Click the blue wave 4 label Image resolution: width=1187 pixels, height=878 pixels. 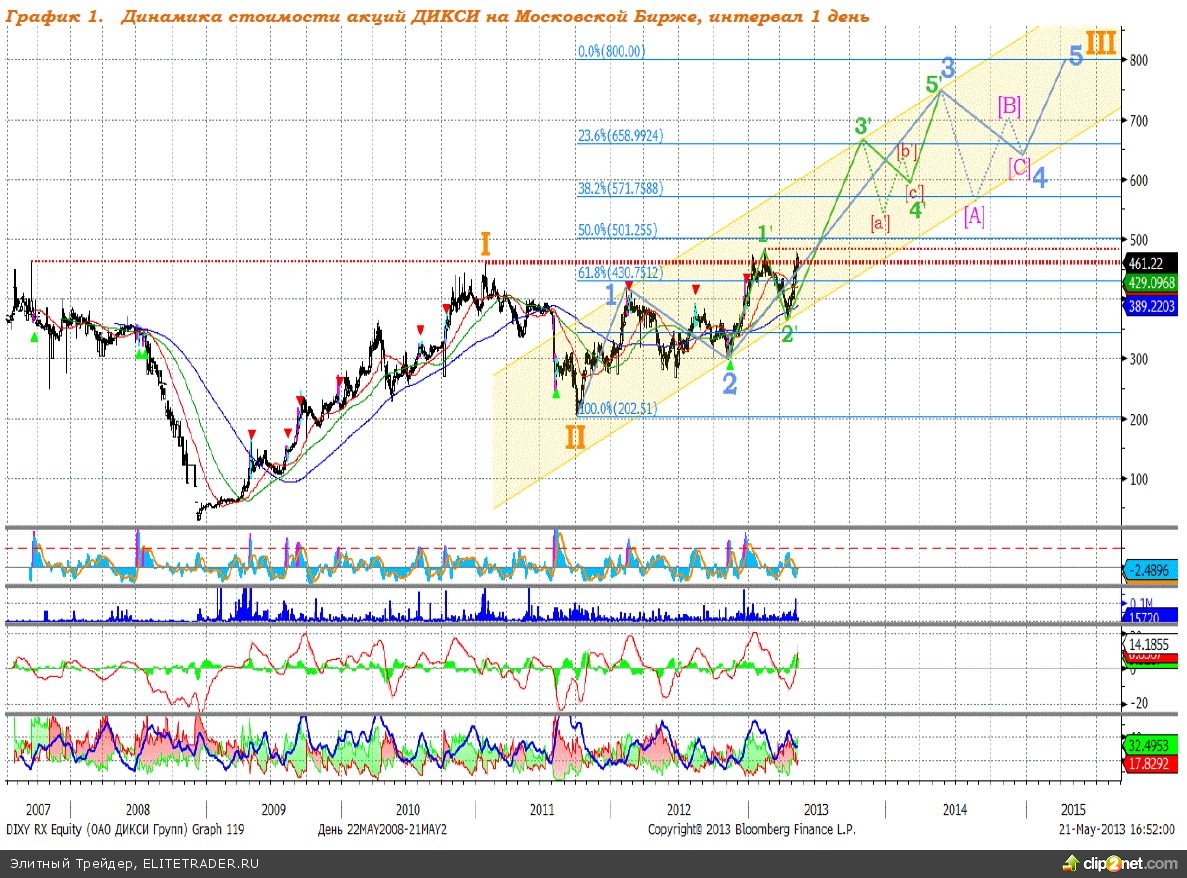pos(1040,178)
